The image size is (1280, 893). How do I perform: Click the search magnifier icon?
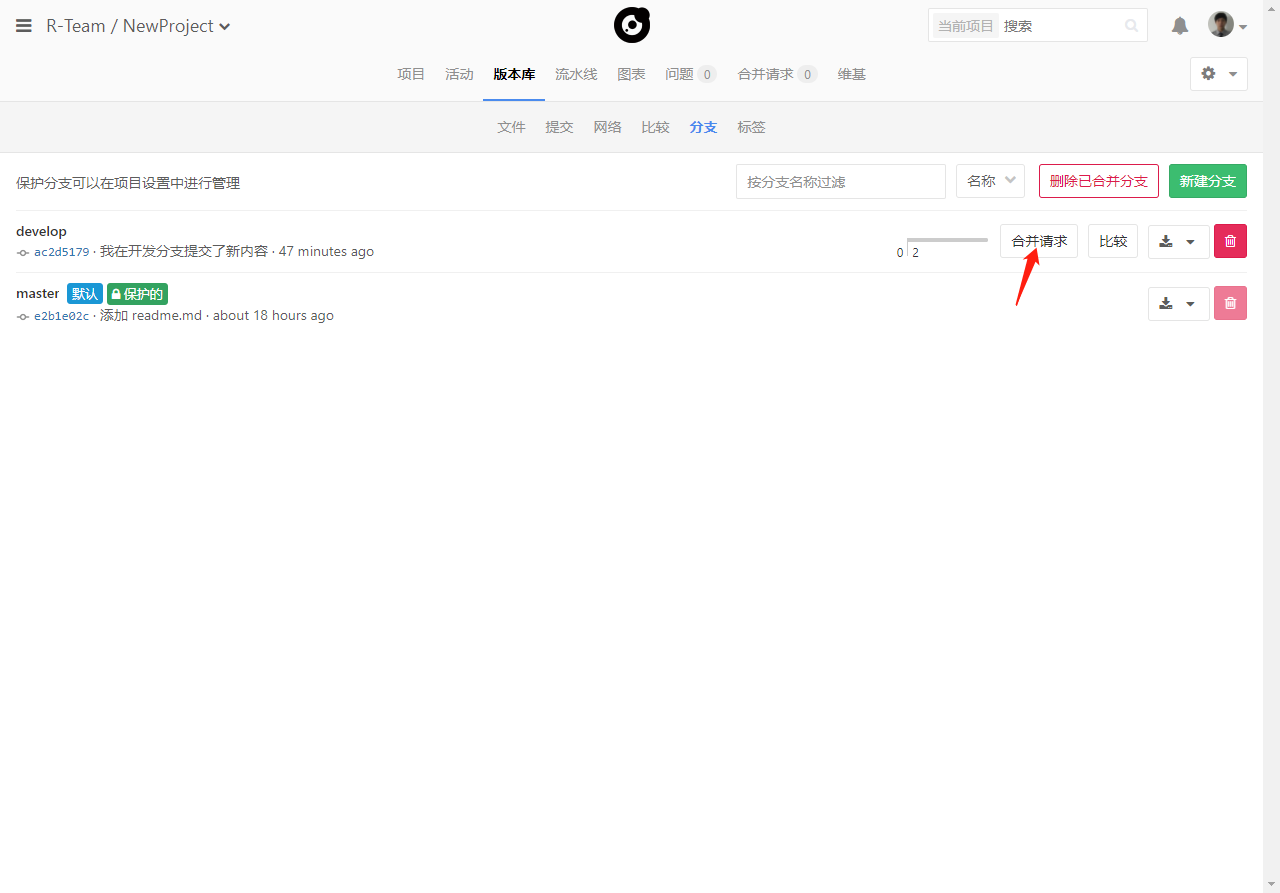[x=1131, y=26]
